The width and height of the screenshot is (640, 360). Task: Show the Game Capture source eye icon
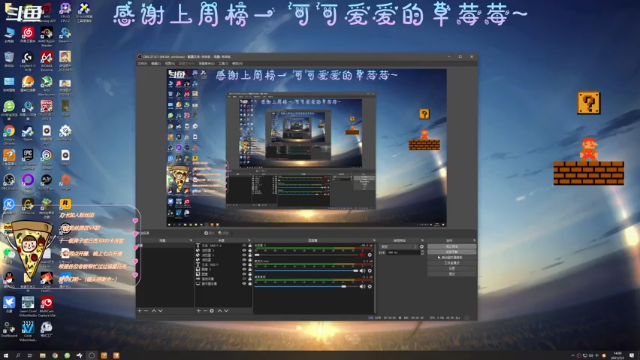point(244,279)
